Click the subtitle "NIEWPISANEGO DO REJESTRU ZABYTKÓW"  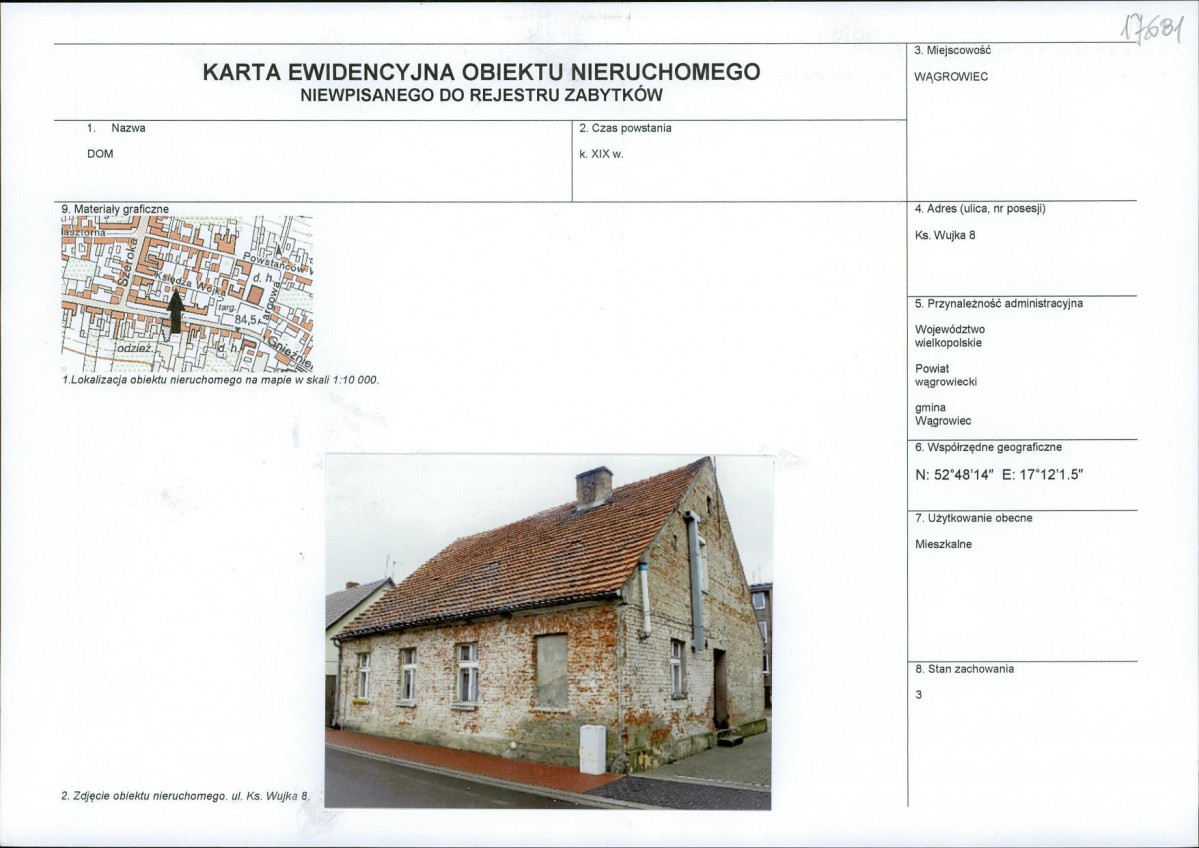point(481,96)
